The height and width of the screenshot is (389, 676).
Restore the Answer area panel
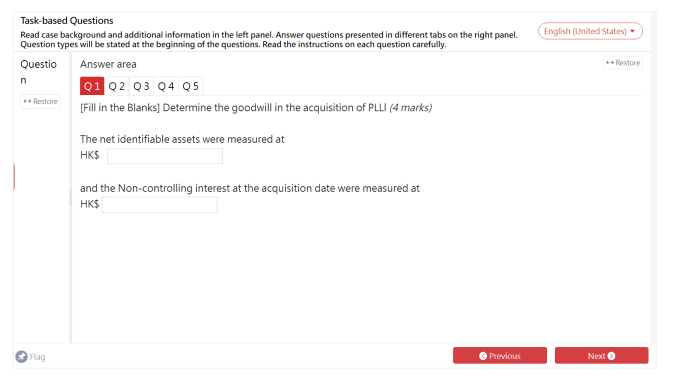[x=623, y=63]
